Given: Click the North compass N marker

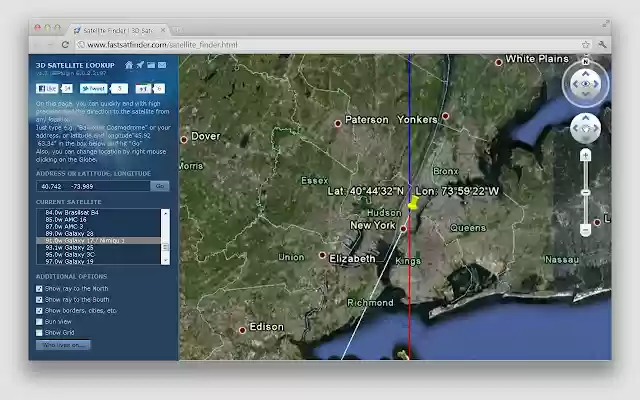Looking at the screenshot, I should coord(585,62).
